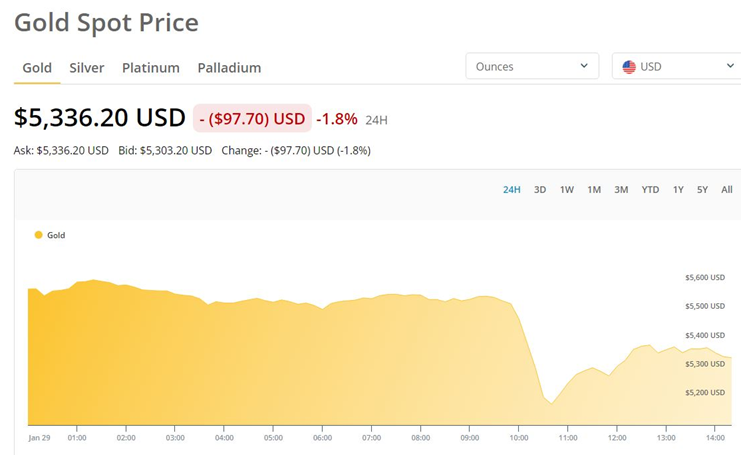Image resolution: width=743 pixels, height=457 pixels.
Task: Open the USD currency dropdown
Action: pos(677,67)
